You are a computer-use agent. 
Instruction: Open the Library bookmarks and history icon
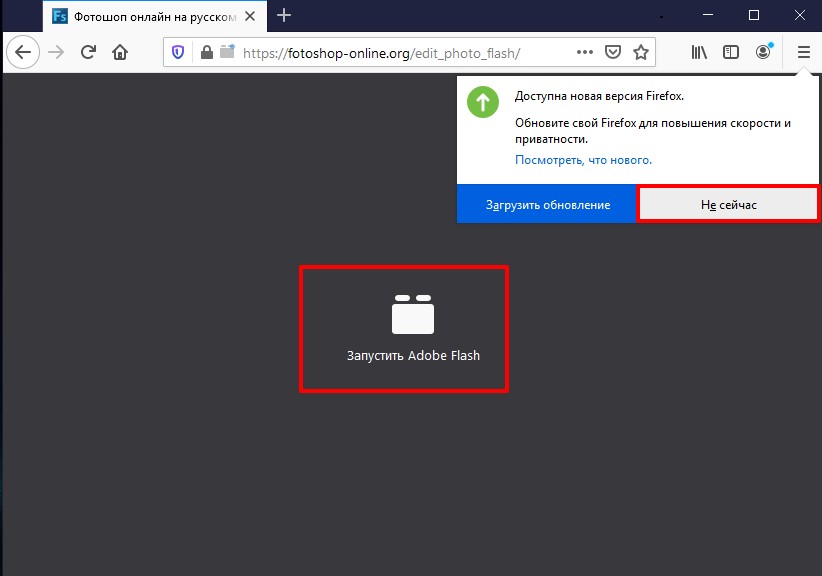[700, 52]
